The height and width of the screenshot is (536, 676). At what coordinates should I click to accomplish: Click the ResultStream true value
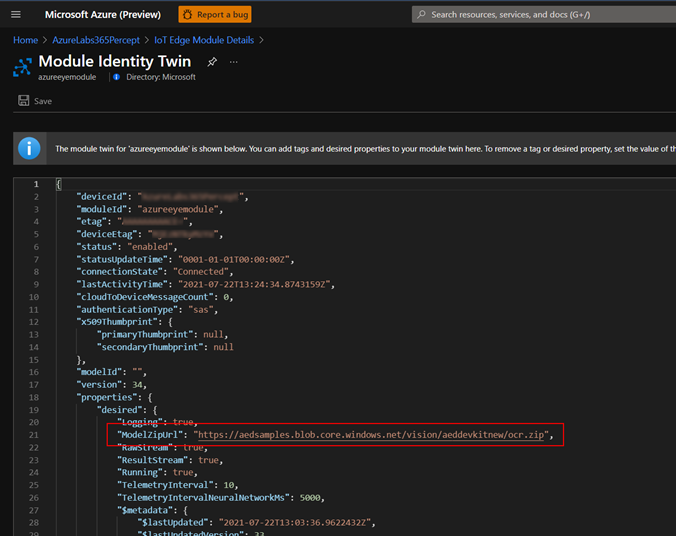[208, 460]
